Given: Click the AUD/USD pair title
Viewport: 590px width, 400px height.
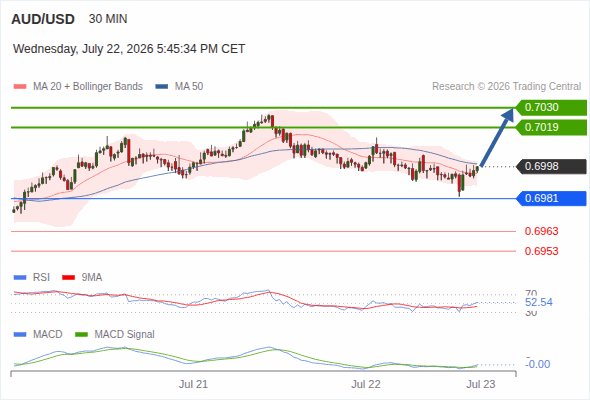Looking at the screenshot, I should pos(43,19).
